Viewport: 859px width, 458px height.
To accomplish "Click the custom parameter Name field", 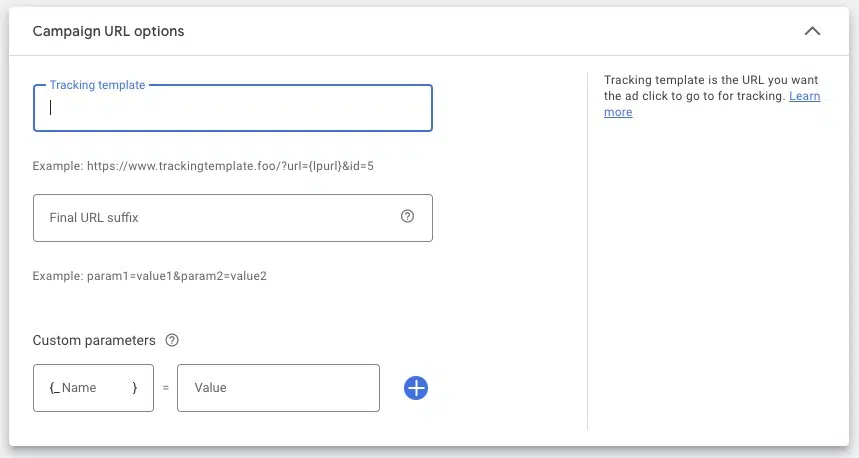I will pyautogui.click(x=93, y=388).
